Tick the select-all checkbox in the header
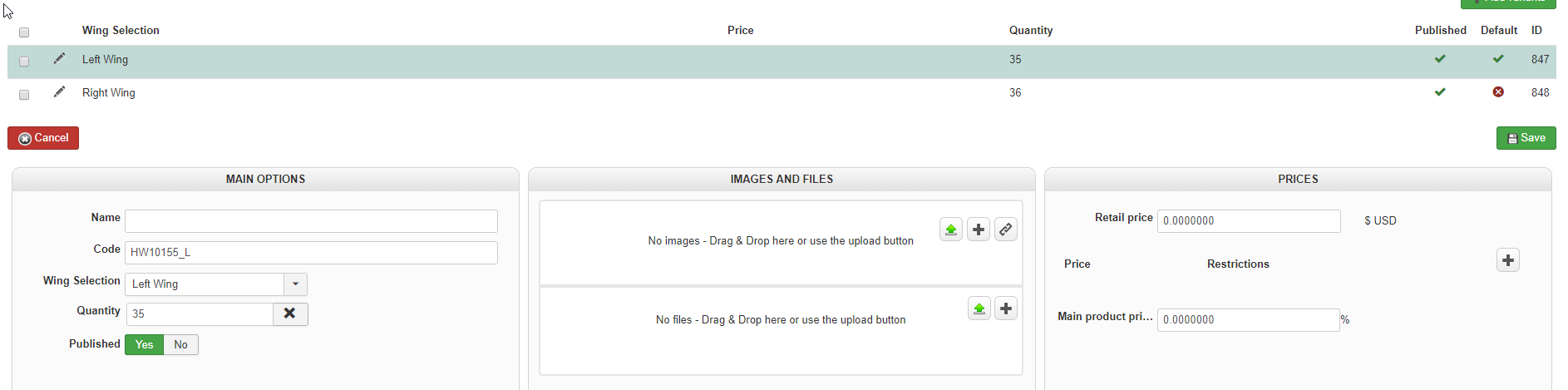 [x=24, y=32]
